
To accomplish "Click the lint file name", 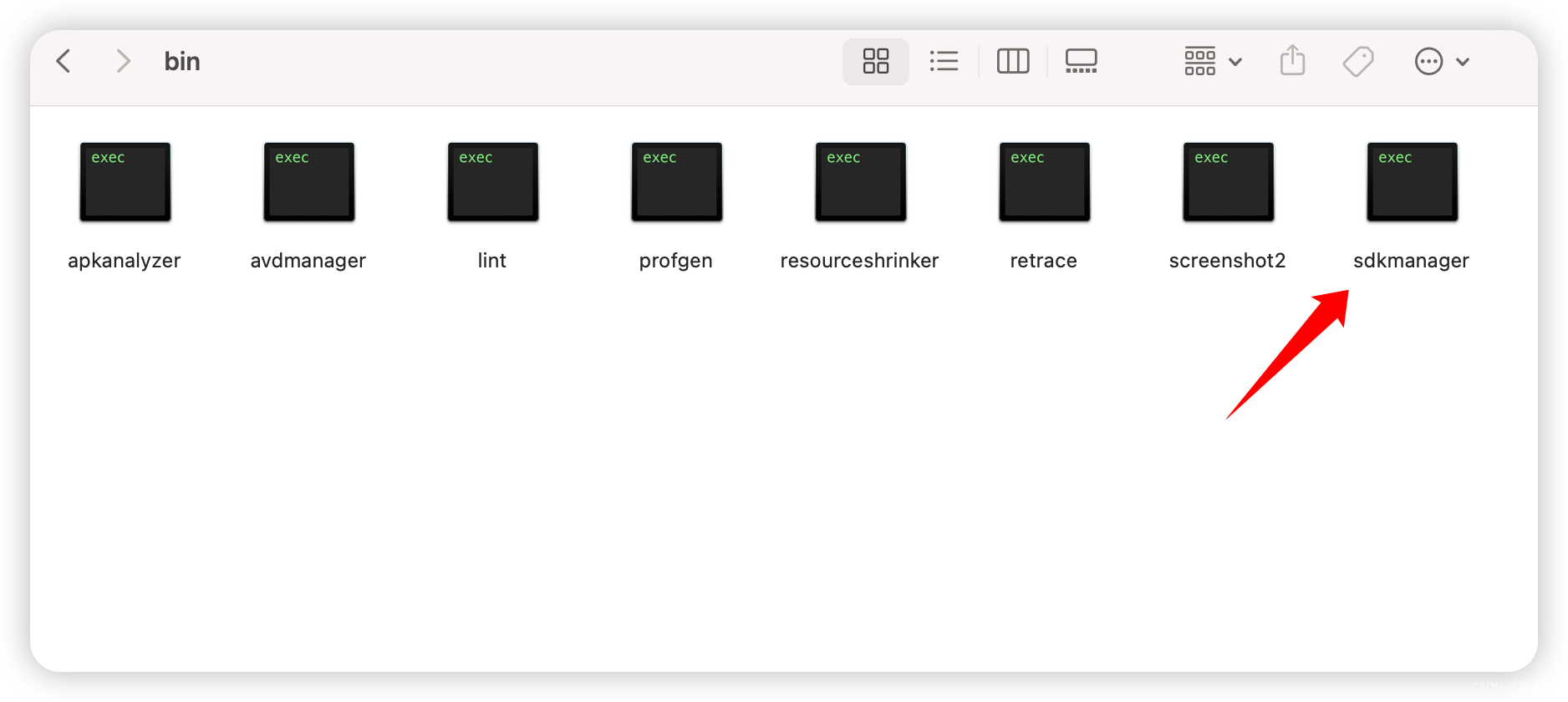I will click(x=492, y=261).
